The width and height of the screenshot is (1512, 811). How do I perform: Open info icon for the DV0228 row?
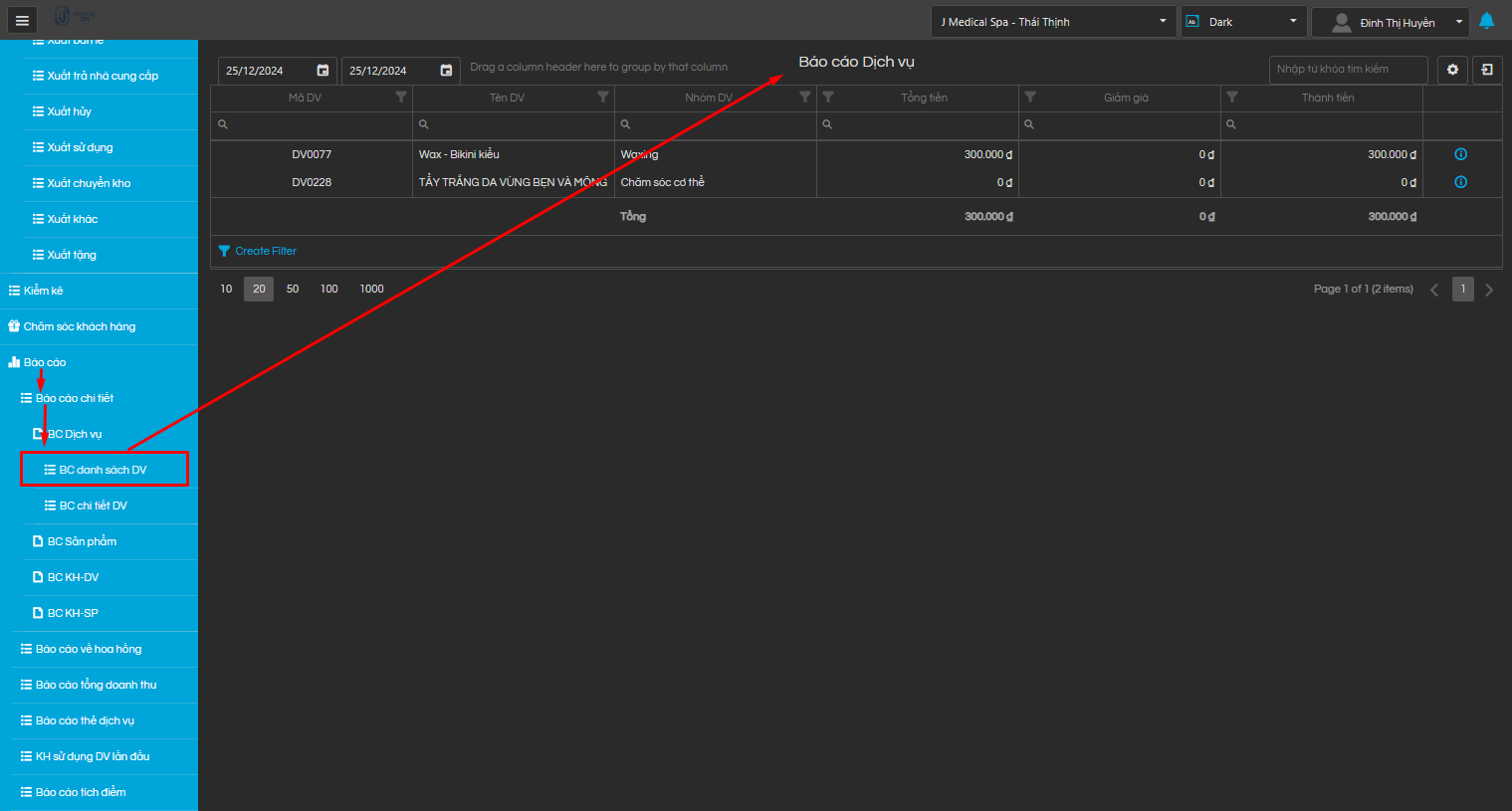1460,182
